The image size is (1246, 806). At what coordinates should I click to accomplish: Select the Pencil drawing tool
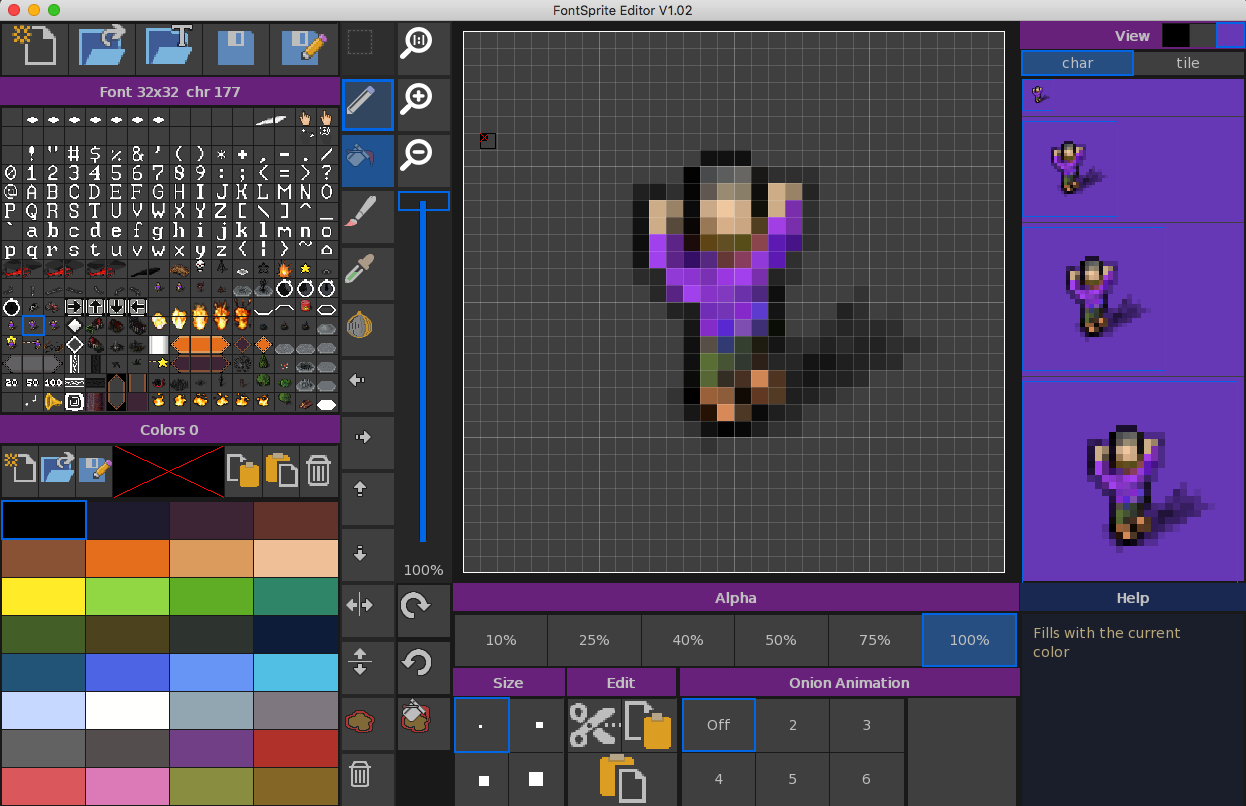(367, 104)
